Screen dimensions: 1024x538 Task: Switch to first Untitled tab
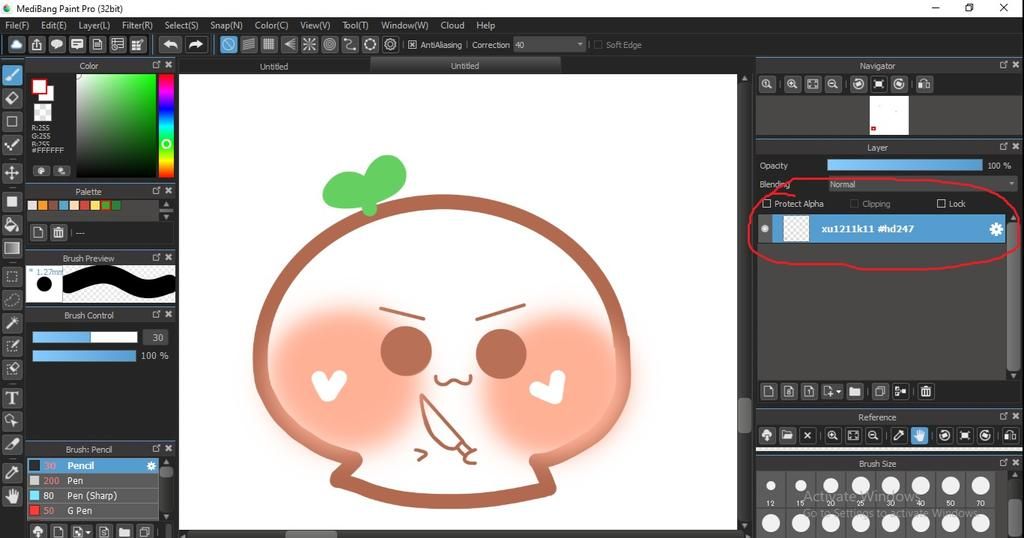274,66
